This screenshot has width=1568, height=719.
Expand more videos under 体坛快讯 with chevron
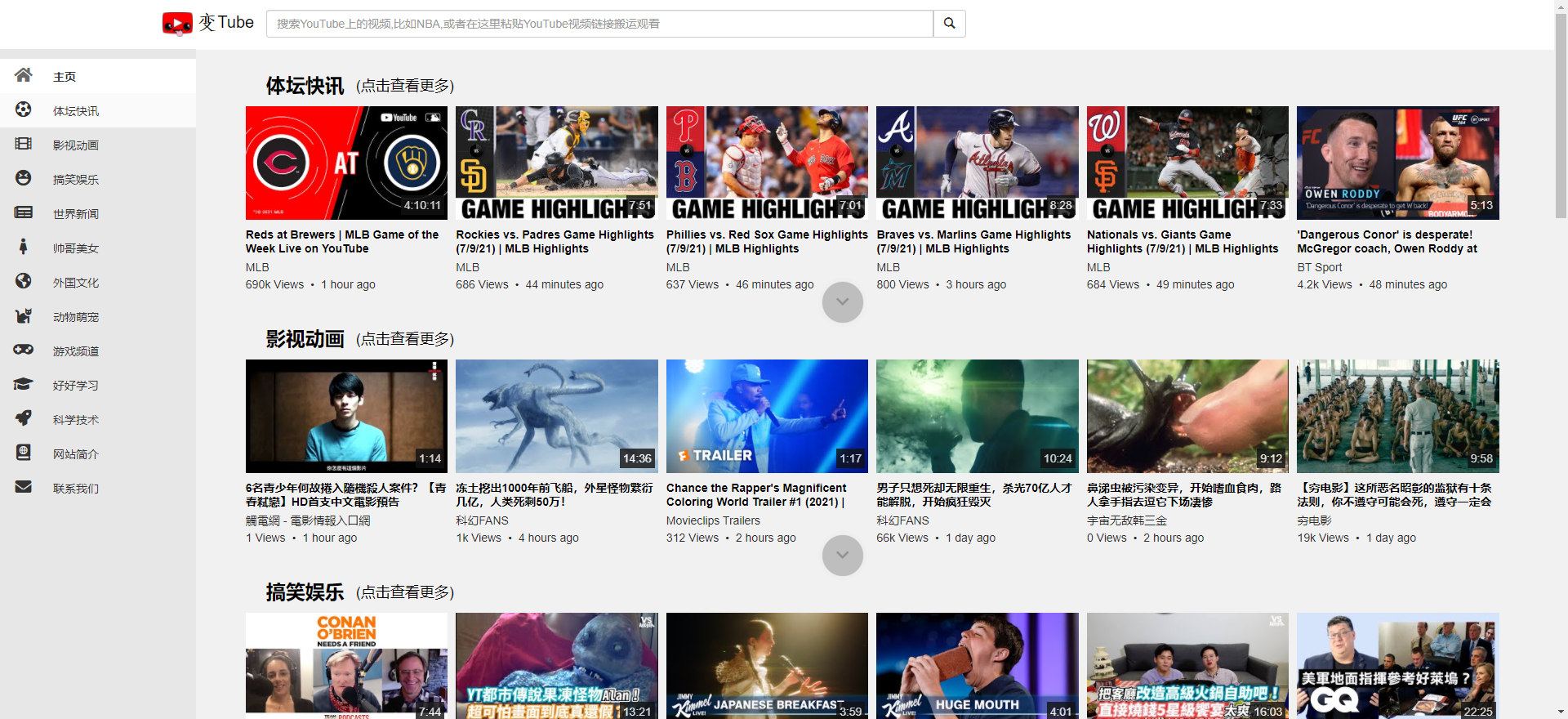pyautogui.click(x=843, y=302)
